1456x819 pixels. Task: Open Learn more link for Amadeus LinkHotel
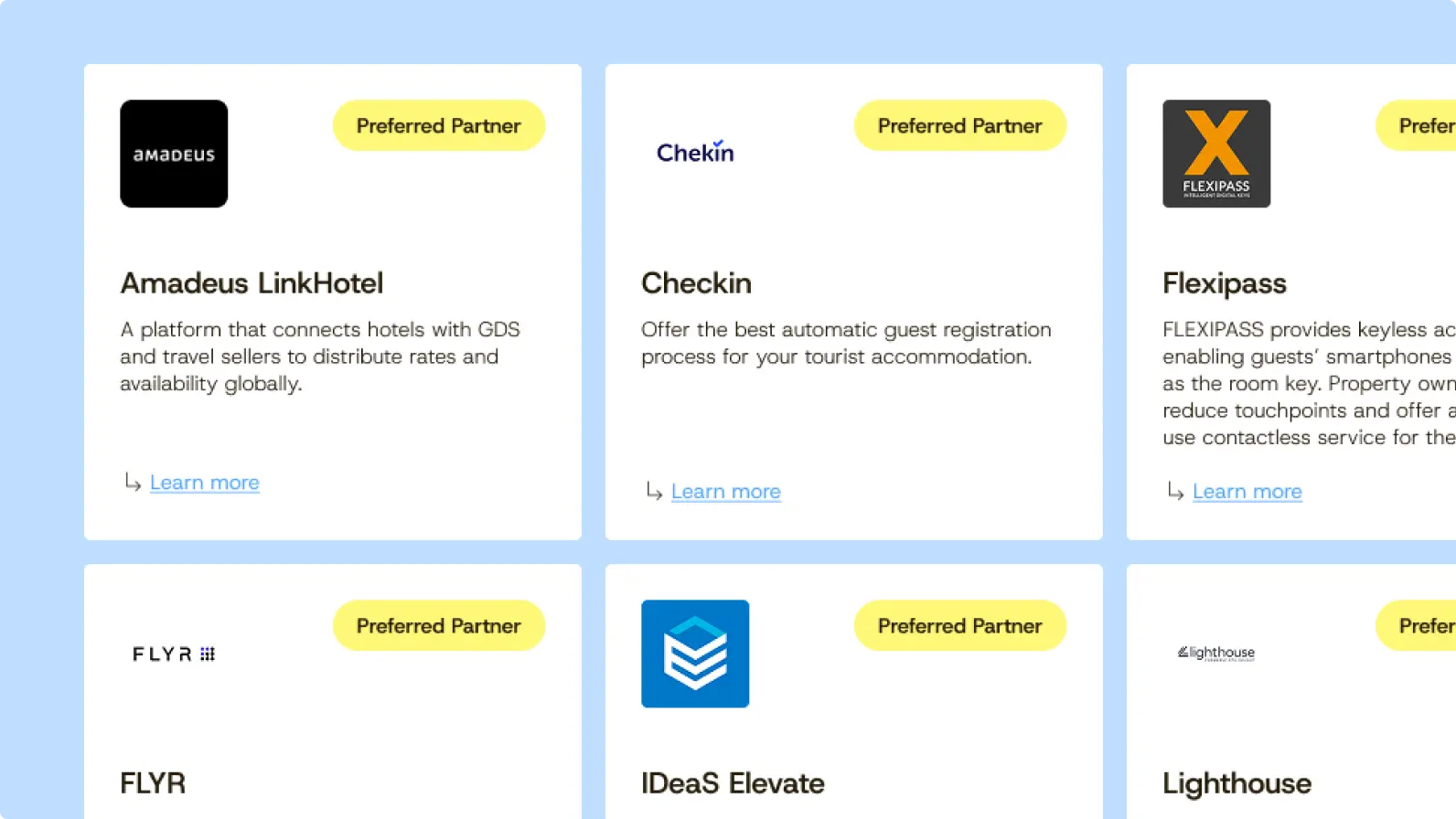[x=205, y=483]
